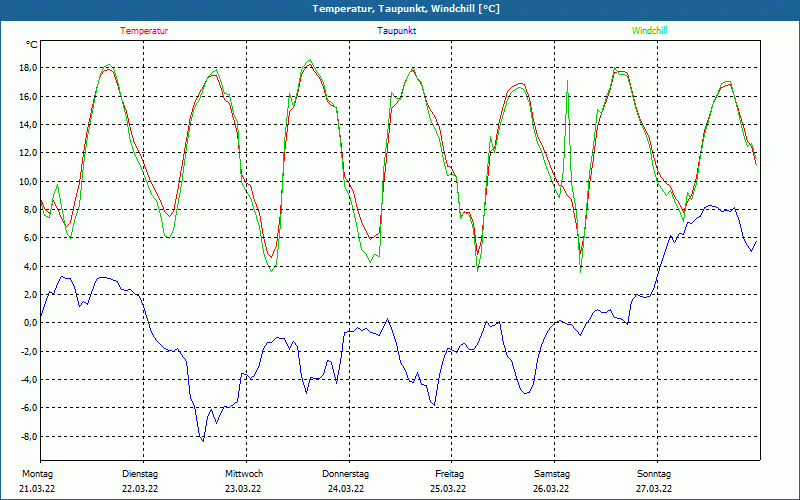Click the 8,0 y-axis value
Viewport: 800px width, 500px height.
point(29,210)
